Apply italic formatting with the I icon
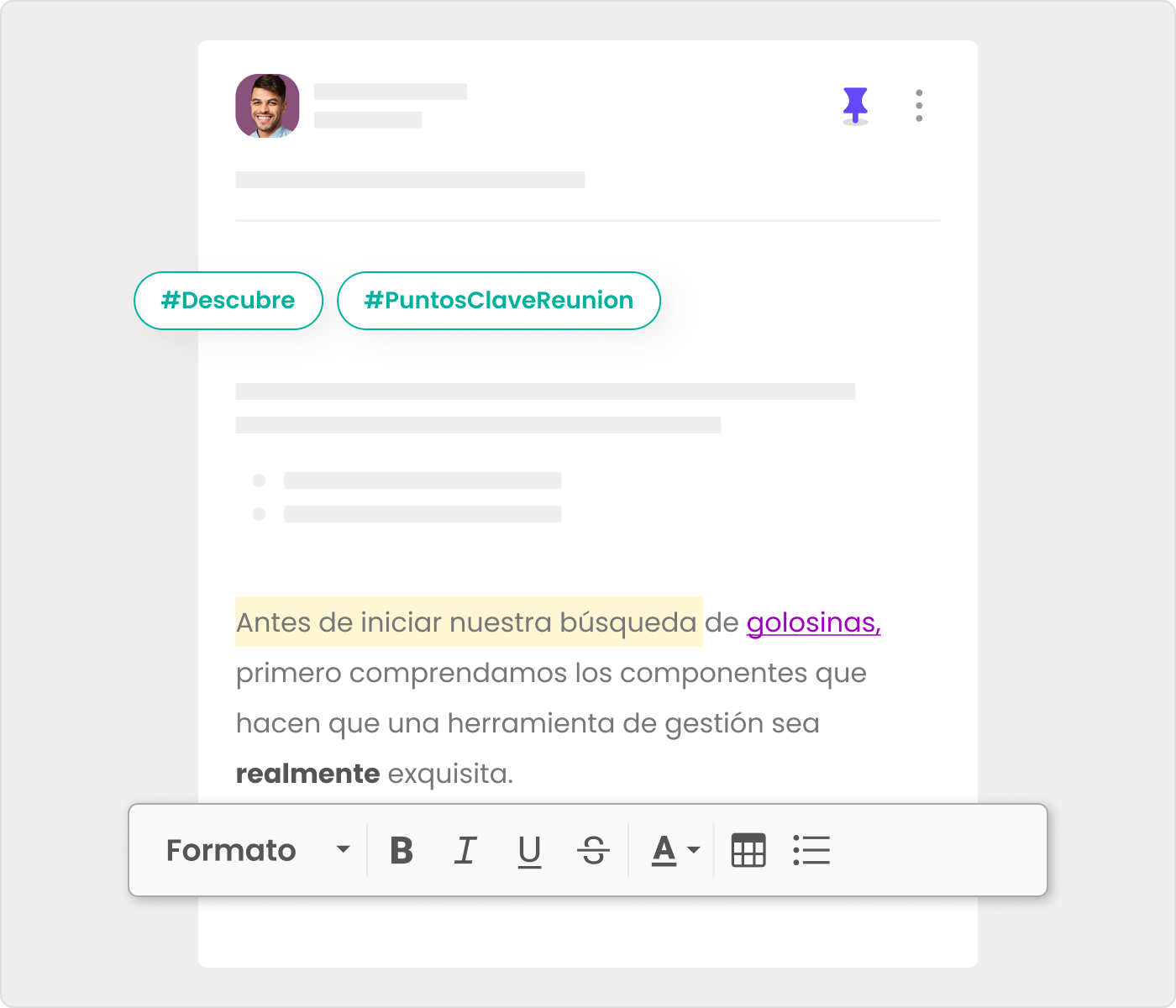 coord(465,850)
